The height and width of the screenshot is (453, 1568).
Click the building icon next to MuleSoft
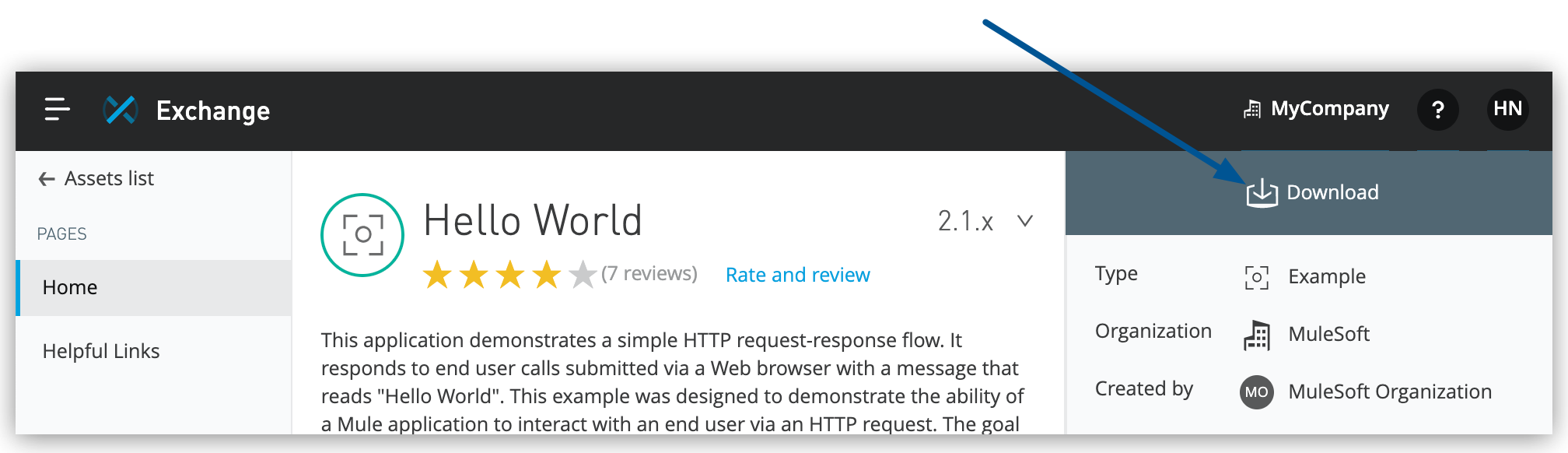pos(1256,335)
